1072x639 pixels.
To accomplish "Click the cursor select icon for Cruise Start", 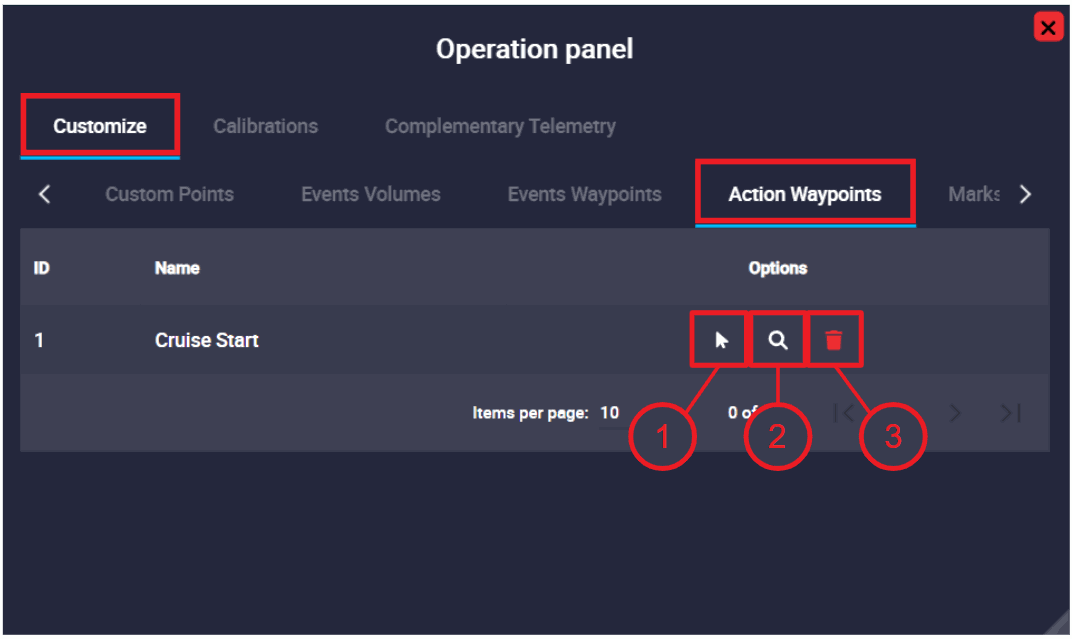I will (721, 340).
